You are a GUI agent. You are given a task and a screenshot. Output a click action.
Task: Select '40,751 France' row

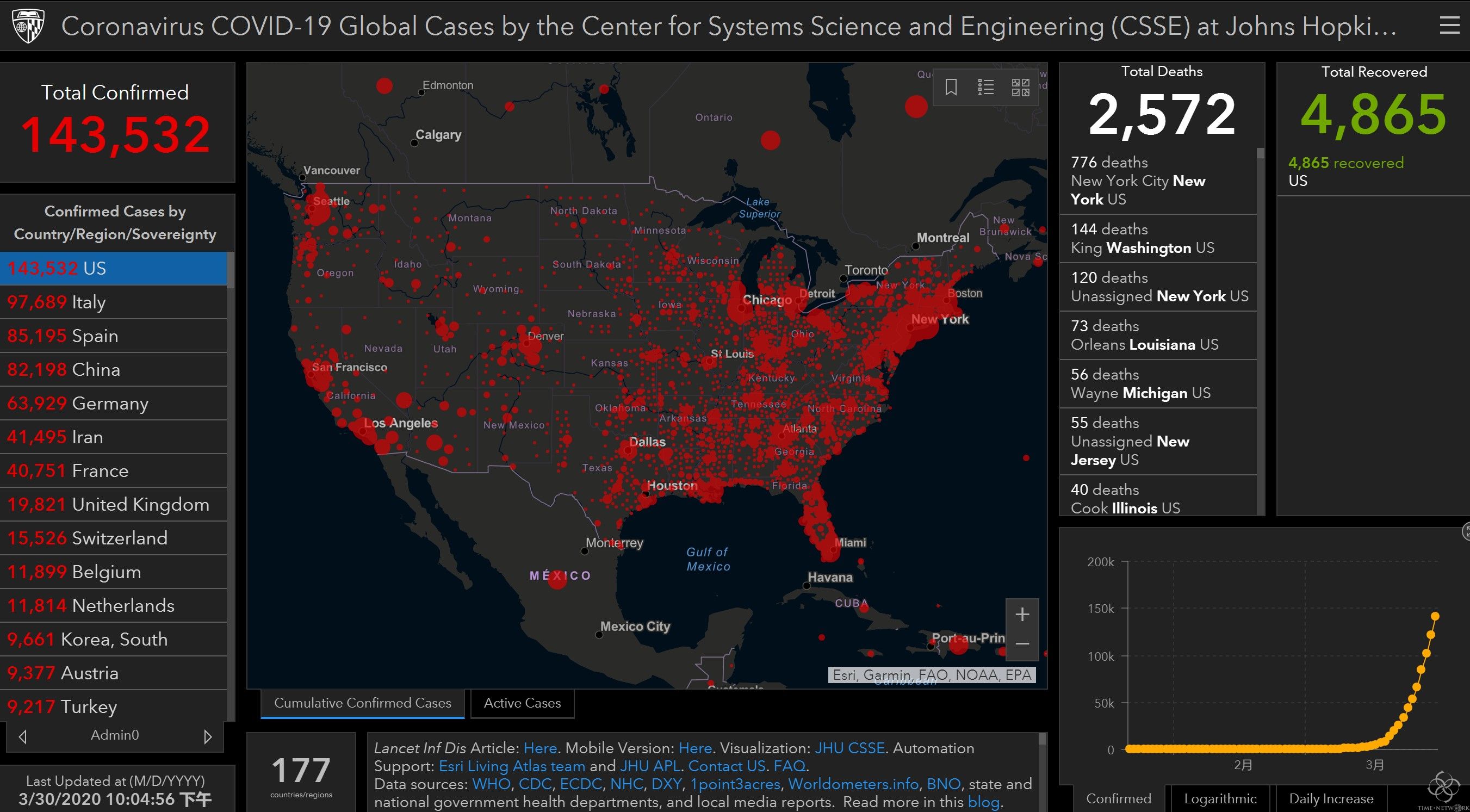pos(114,470)
